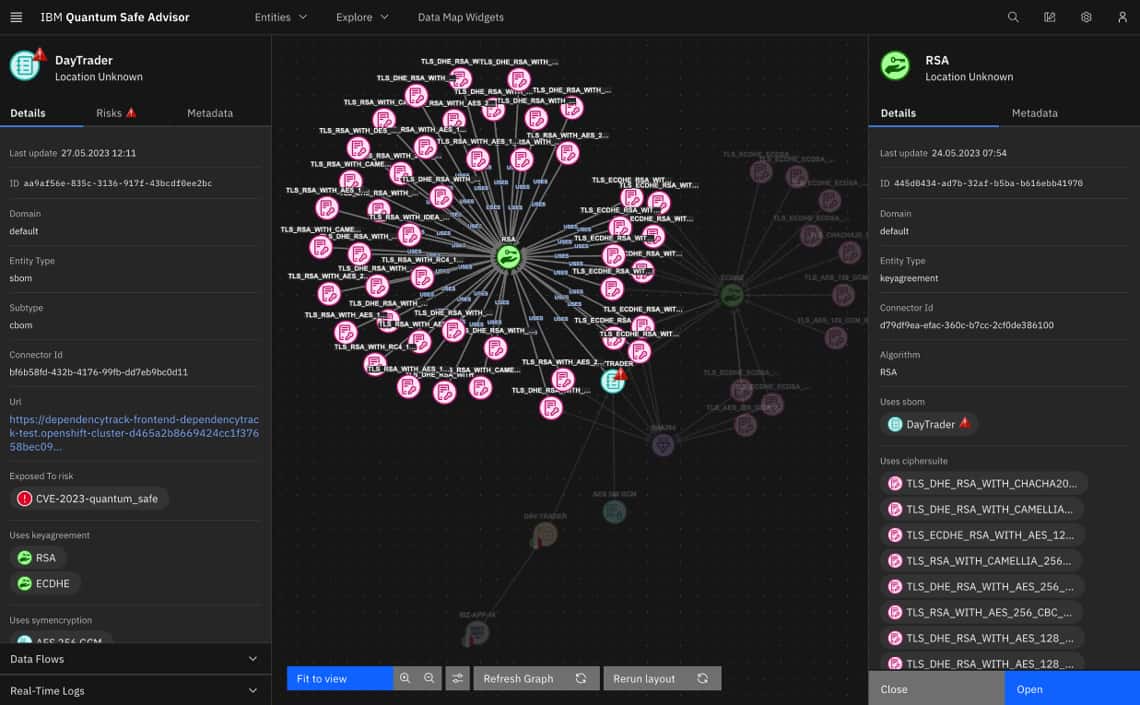The width and height of the screenshot is (1140, 705).
Task: Expand the Real-Time Logs section
Action: click(x=135, y=690)
